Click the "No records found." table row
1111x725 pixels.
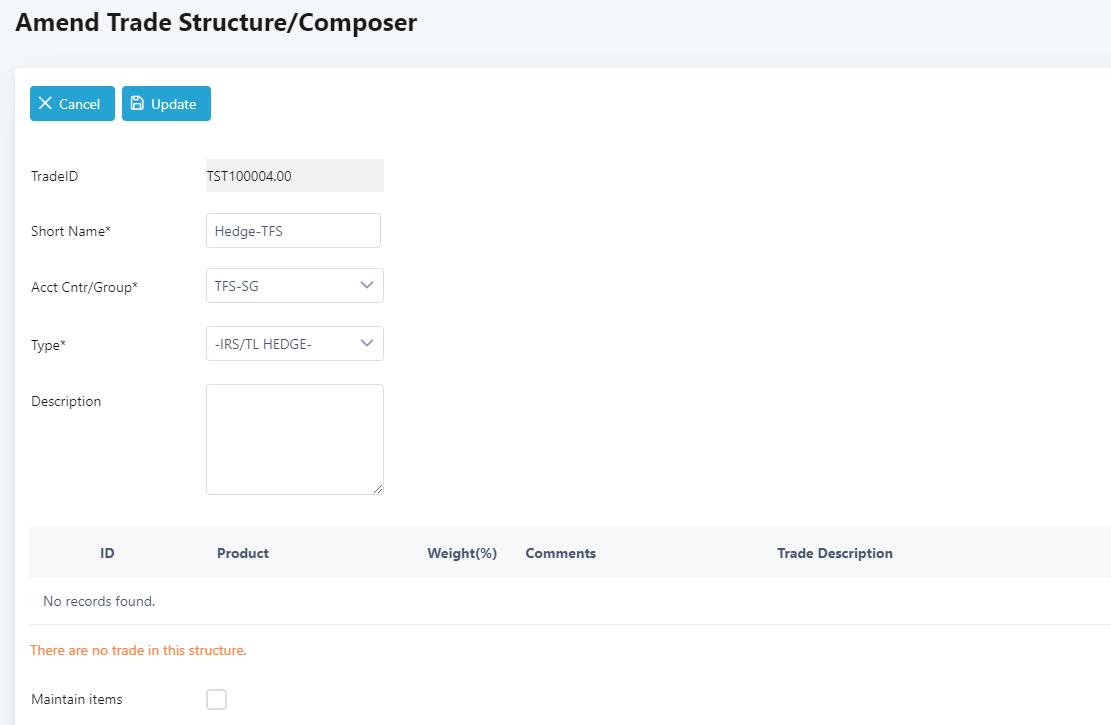(x=99, y=601)
